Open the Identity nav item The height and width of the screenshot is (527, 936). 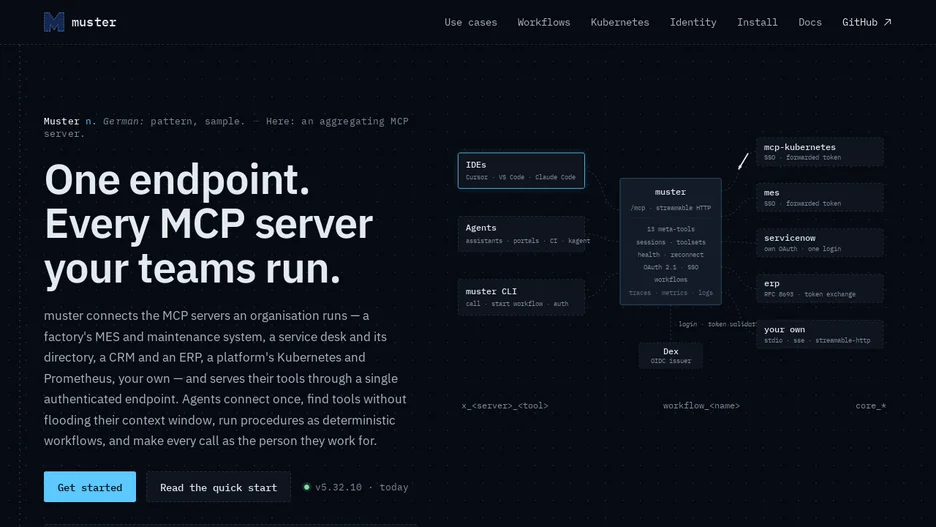coord(692,22)
